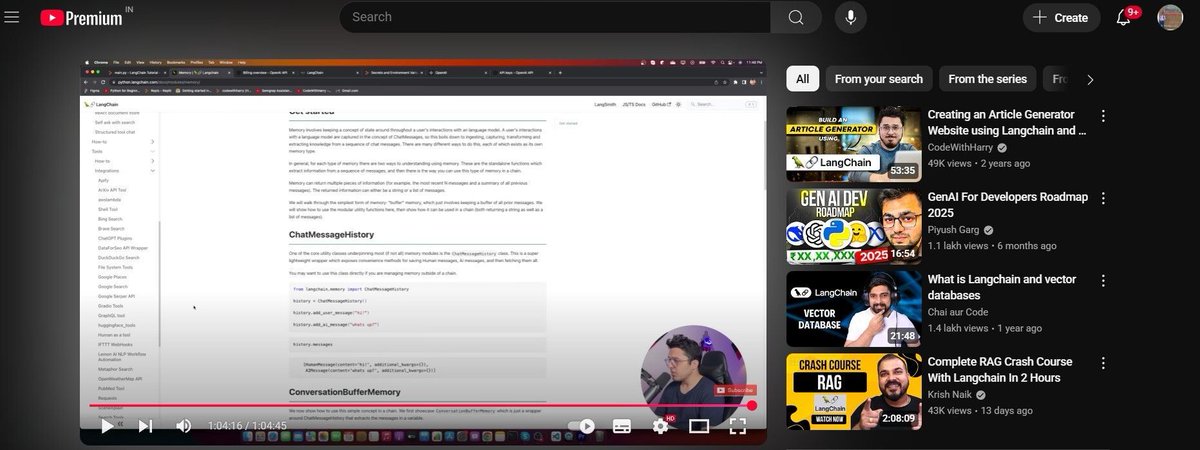Screen dimensions: 1200x450
Task: Open the account profile avatar
Action: point(1169,17)
